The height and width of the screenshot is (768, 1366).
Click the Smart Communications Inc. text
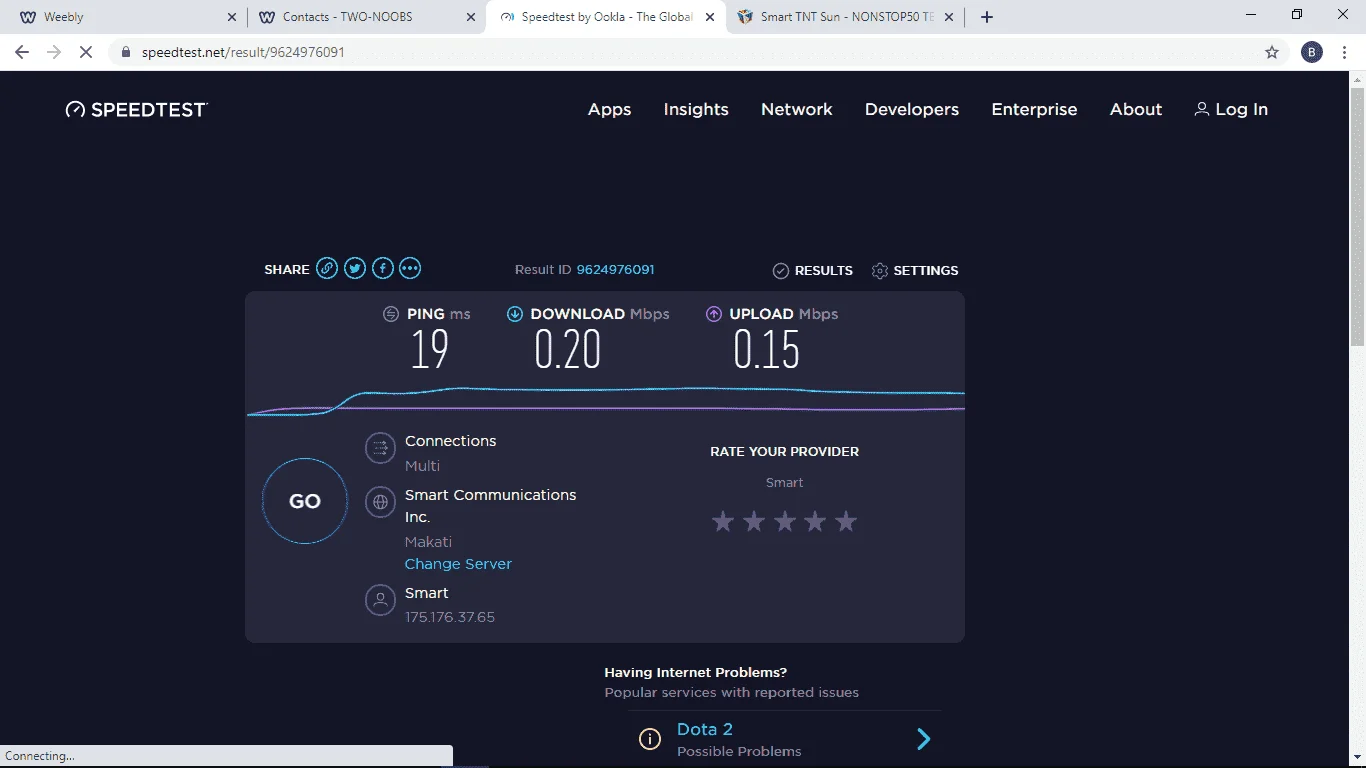coord(491,506)
